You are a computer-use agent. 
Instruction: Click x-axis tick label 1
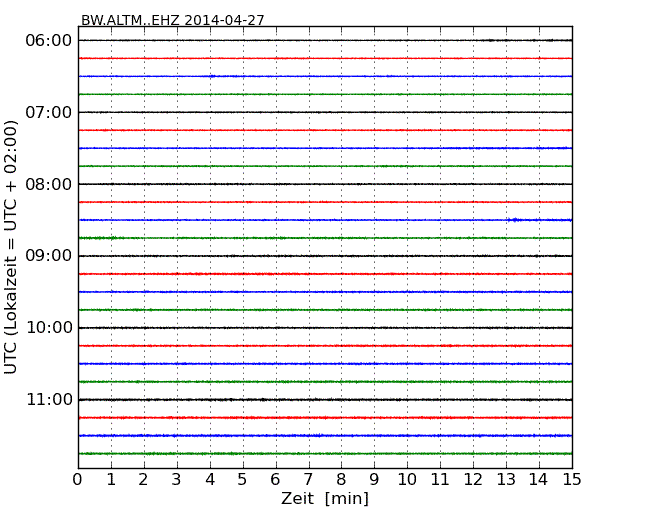(x=111, y=479)
